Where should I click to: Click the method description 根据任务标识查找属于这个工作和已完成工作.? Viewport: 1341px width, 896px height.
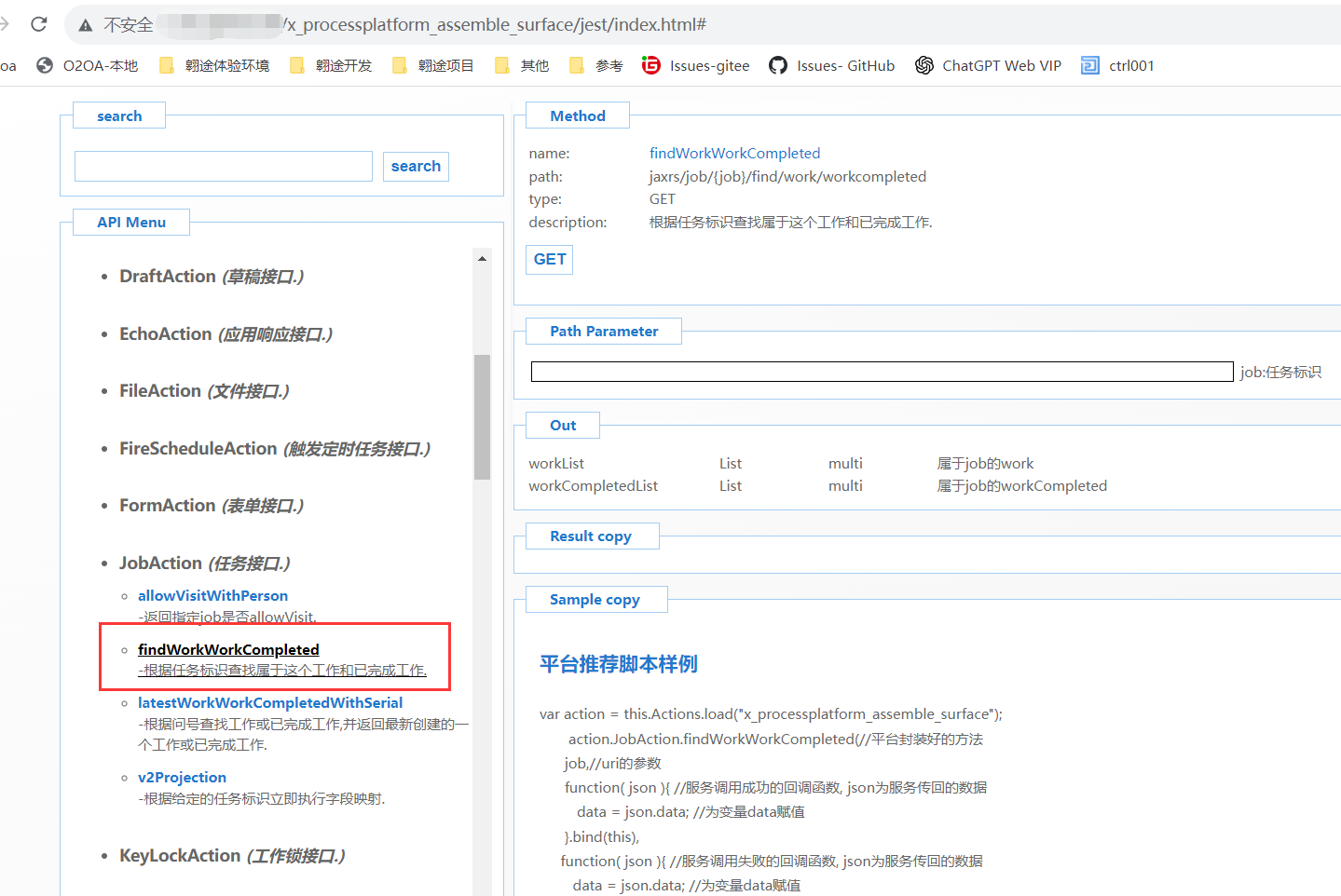coord(790,223)
